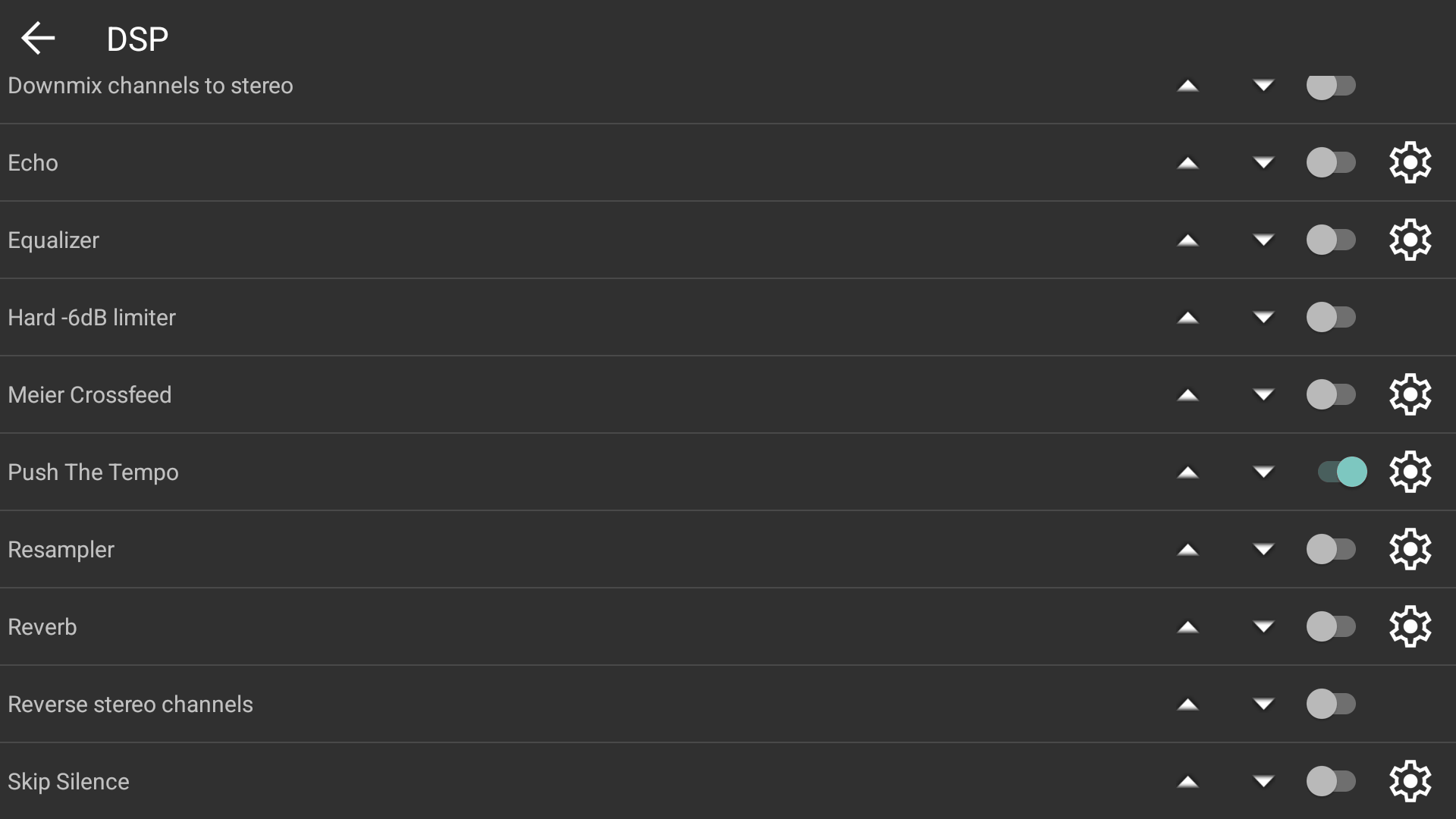This screenshot has height=819, width=1456.
Task: Open Echo settings gear
Action: pos(1410,162)
